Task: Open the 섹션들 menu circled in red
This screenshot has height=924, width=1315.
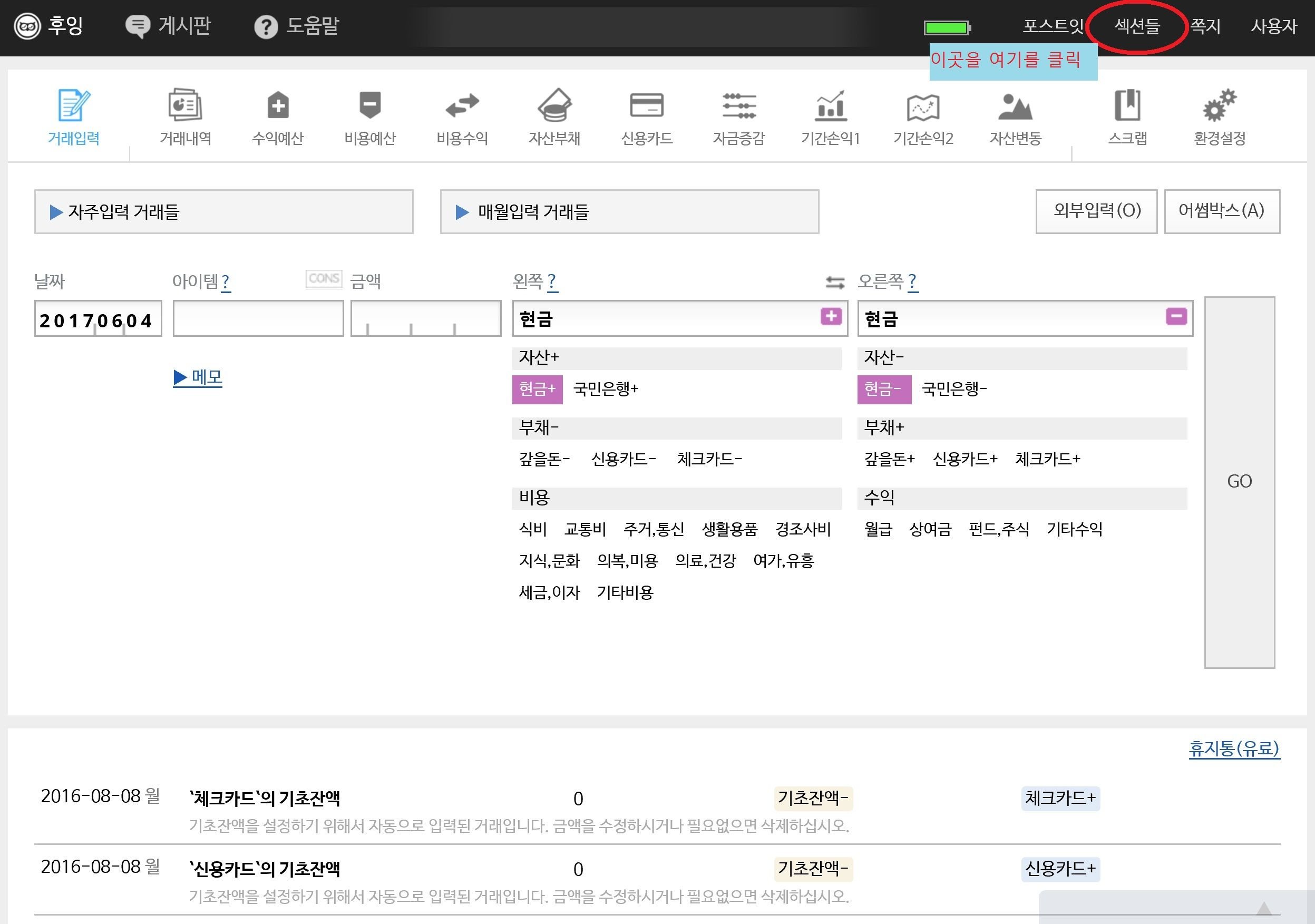Action: pos(1136,26)
